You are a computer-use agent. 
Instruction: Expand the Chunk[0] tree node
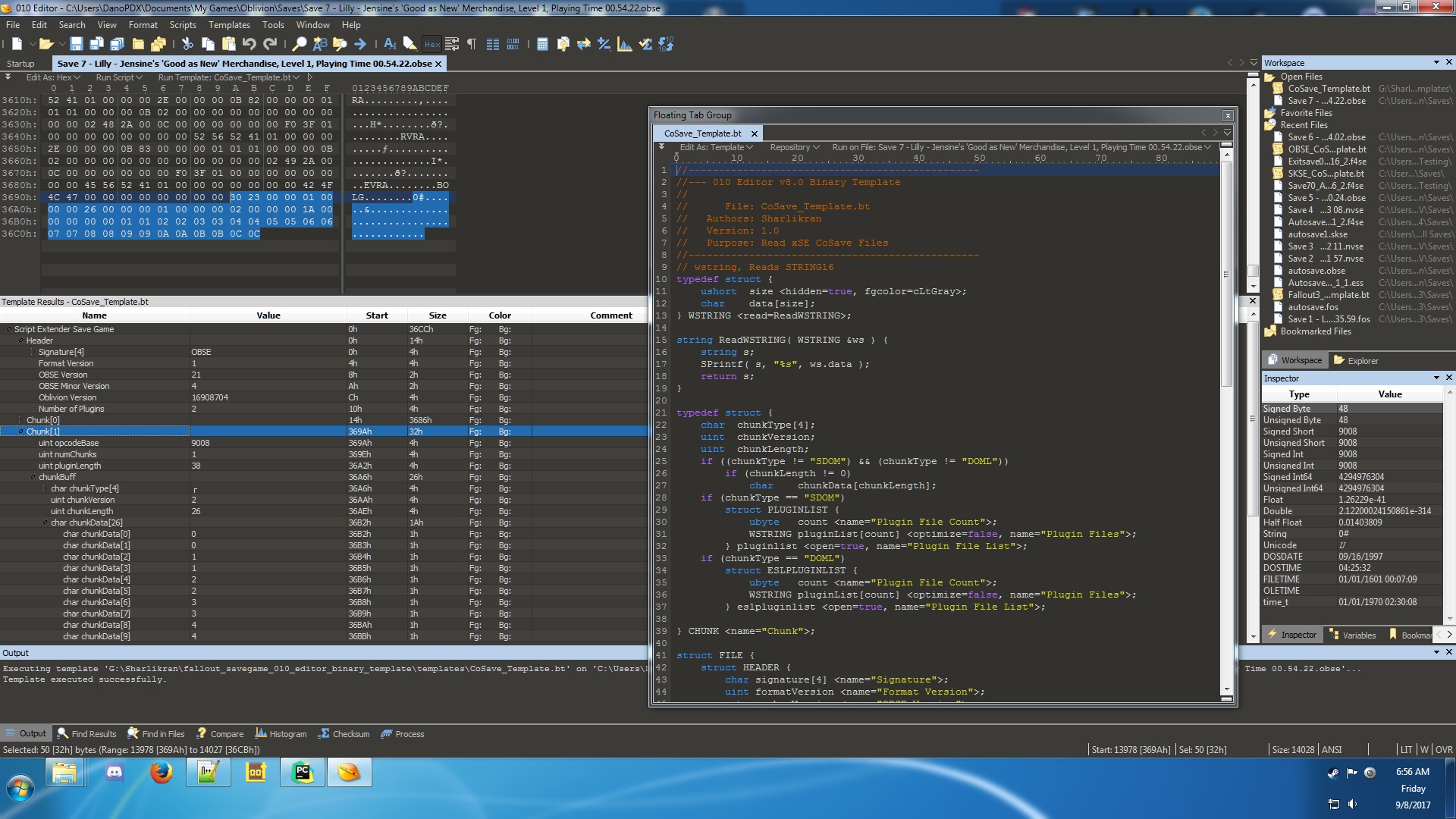21,420
